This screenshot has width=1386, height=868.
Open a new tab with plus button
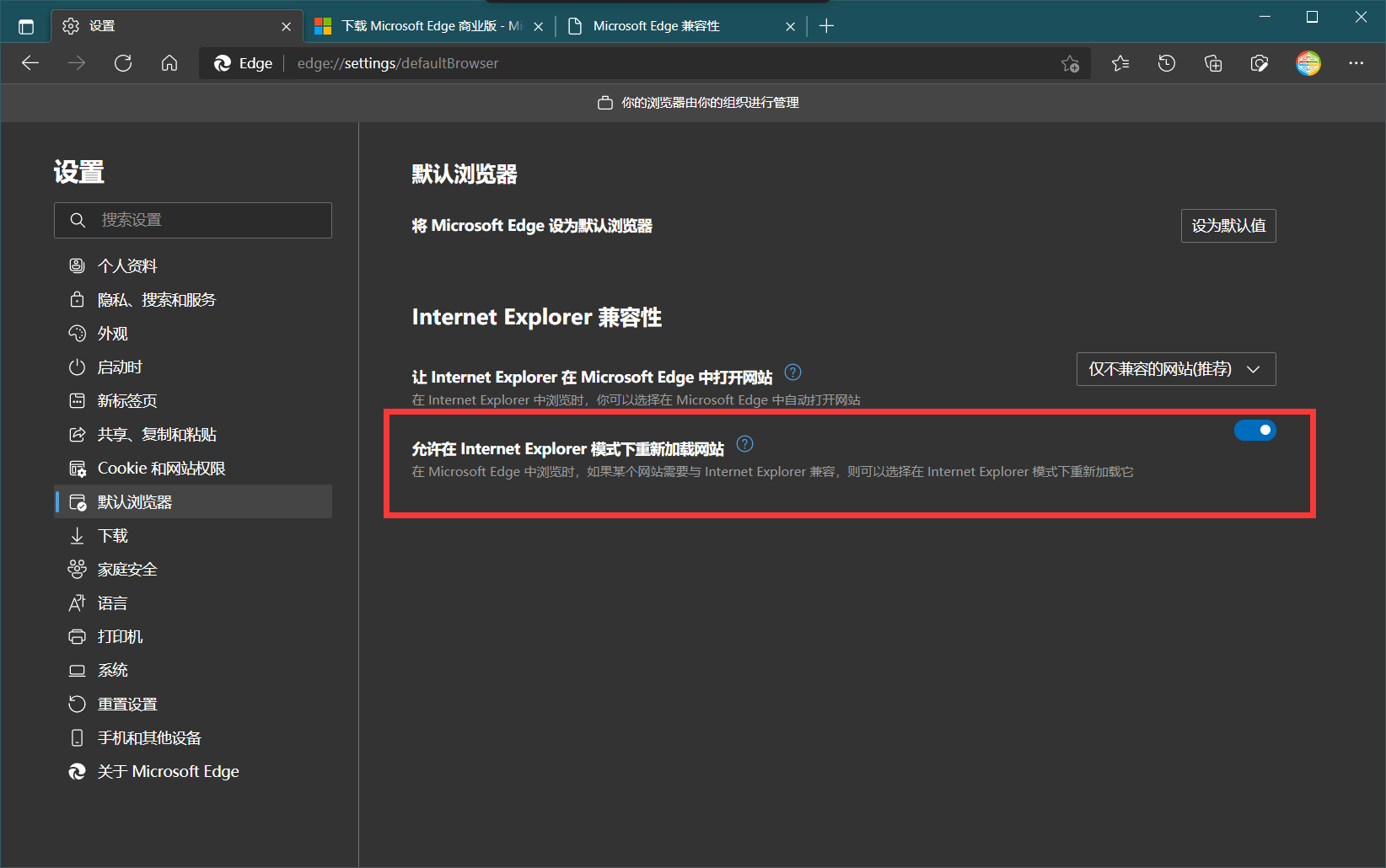pos(826,26)
